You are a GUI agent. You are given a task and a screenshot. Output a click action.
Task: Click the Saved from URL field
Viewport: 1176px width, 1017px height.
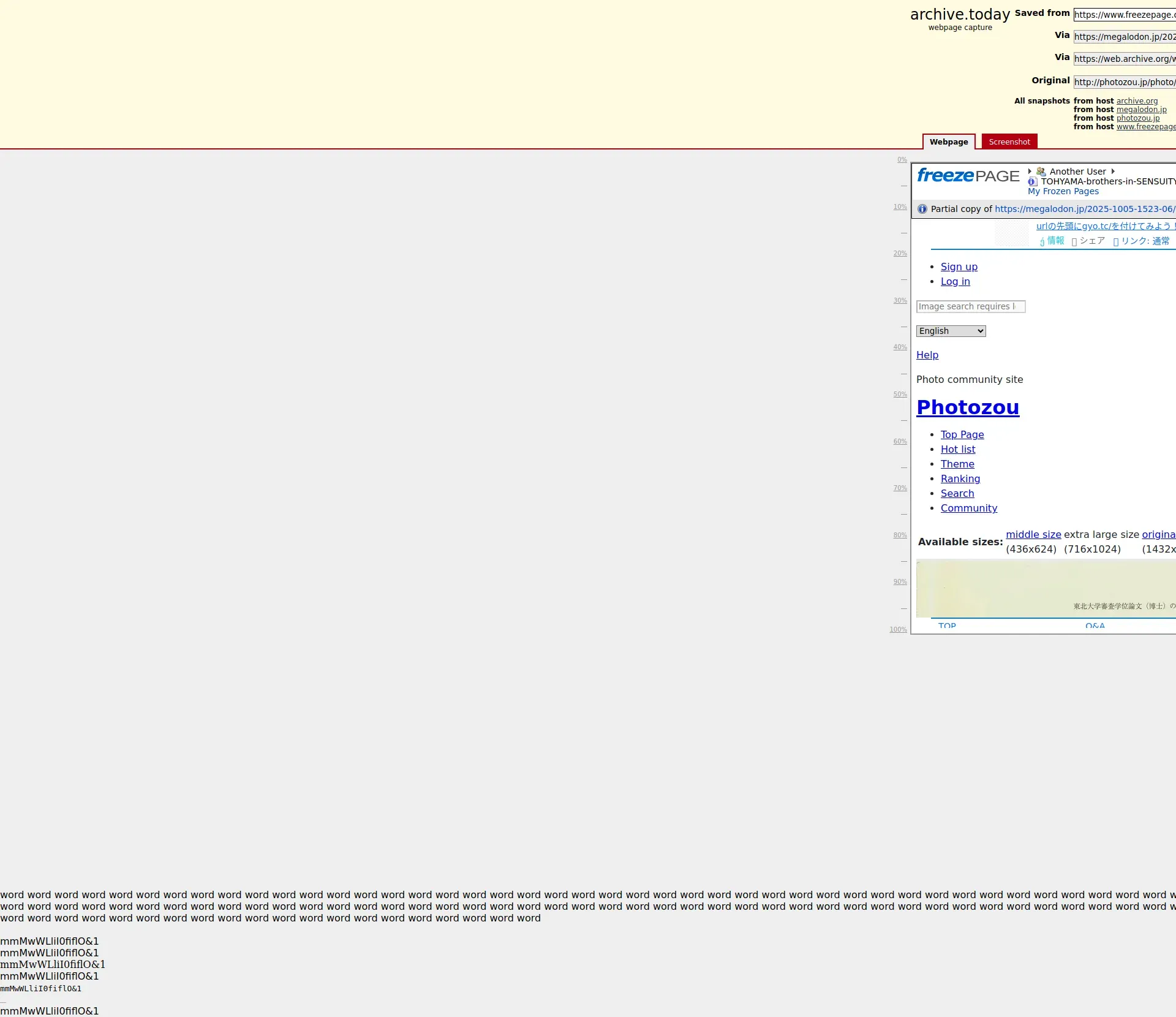click(x=1124, y=15)
